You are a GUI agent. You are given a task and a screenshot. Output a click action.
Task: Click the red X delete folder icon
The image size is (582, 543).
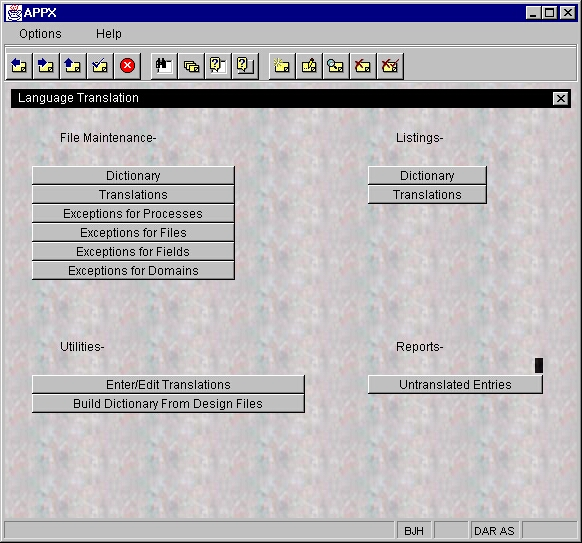pos(363,66)
